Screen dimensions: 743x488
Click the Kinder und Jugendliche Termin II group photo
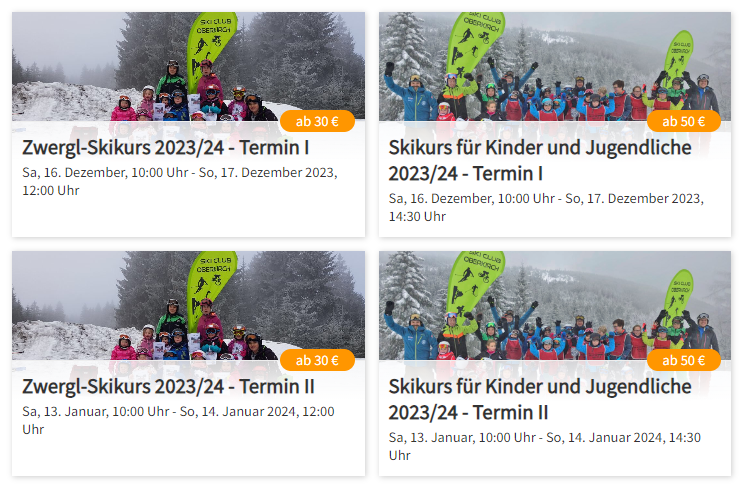pyautogui.click(x=555, y=306)
